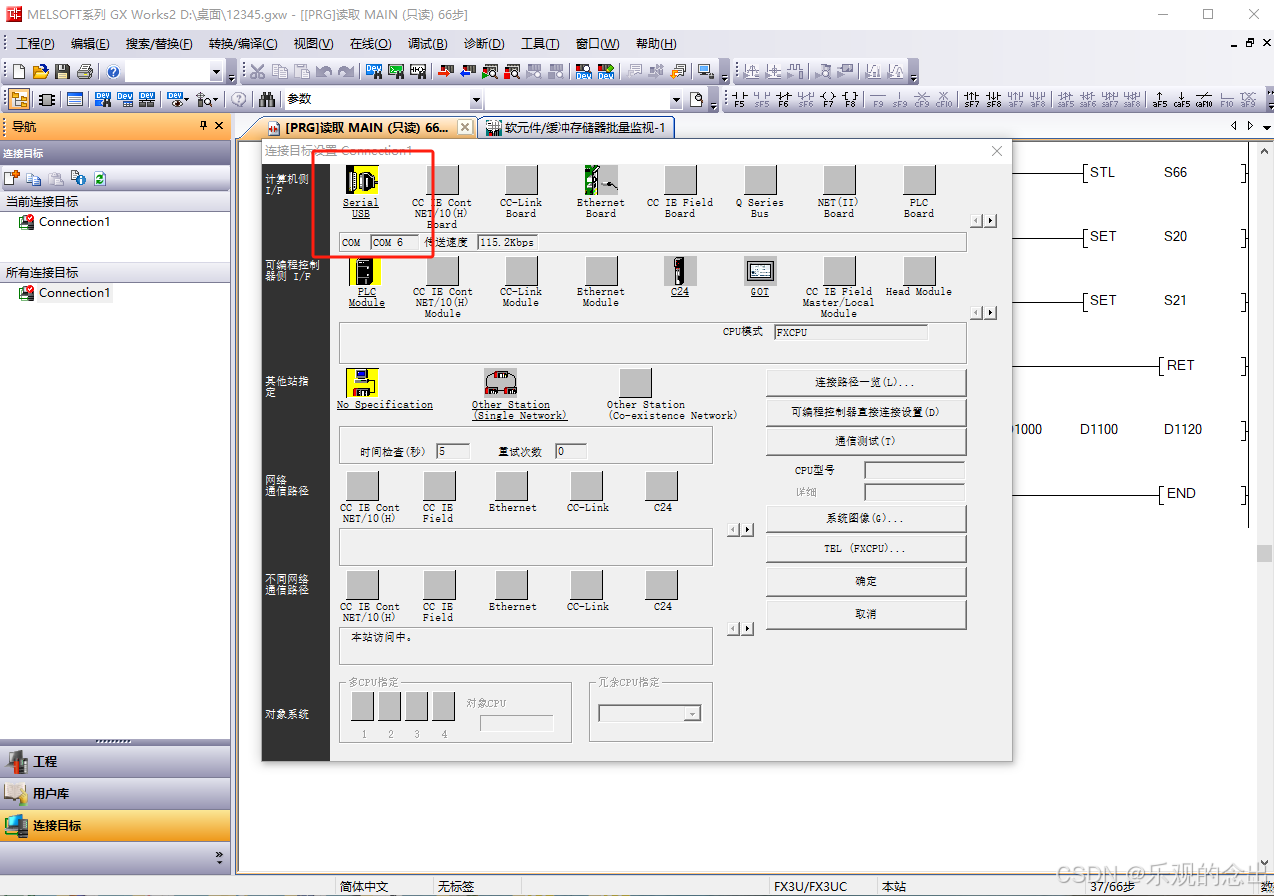Click 简体中文 in status bar

[364, 886]
